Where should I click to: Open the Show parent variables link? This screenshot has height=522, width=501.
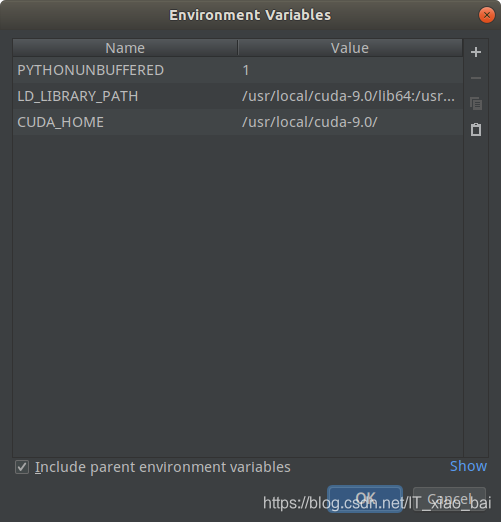coord(468,466)
